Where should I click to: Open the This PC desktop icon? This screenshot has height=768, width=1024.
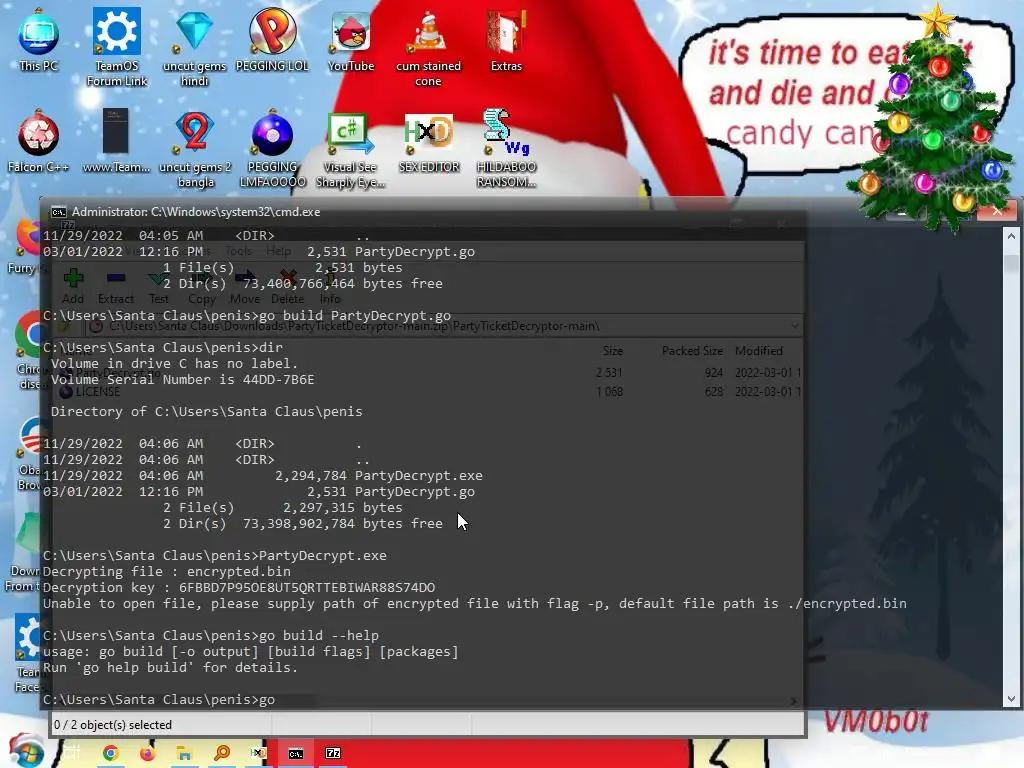click(x=39, y=39)
